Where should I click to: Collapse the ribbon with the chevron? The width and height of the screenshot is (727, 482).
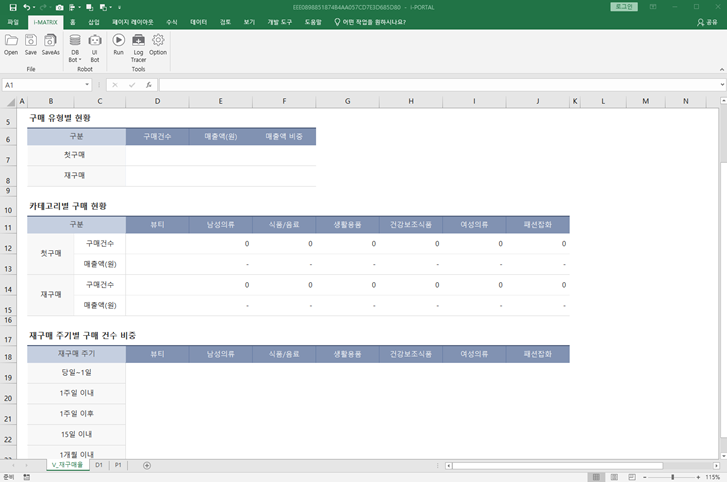[x=720, y=71]
